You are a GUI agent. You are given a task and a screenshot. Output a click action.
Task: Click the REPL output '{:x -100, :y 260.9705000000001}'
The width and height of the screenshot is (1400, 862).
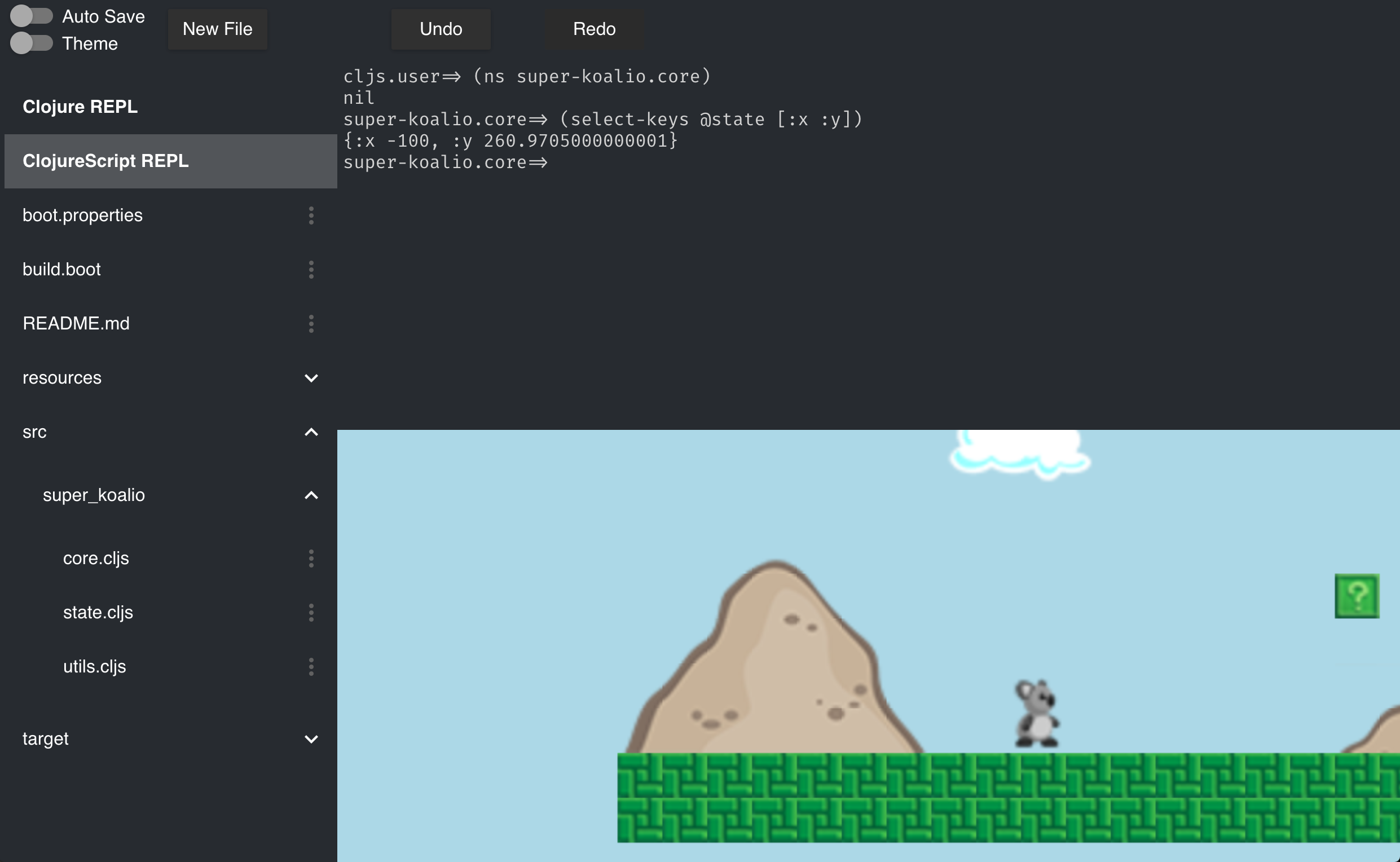point(510,141)
